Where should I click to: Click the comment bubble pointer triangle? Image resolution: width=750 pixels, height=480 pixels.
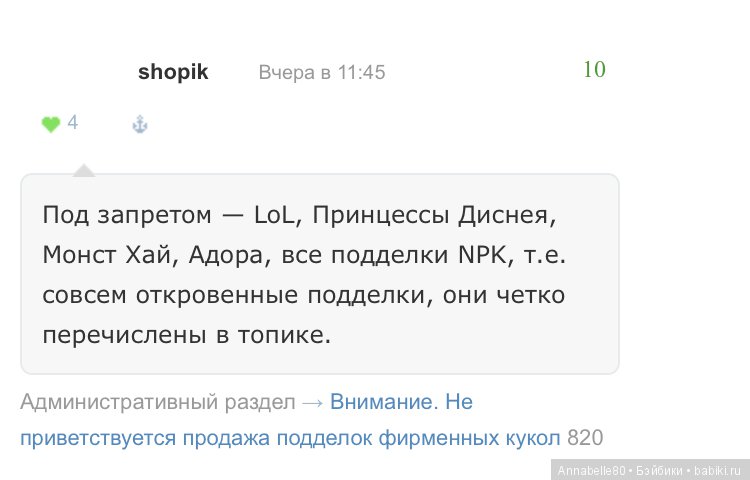click(x=84, y=170)
